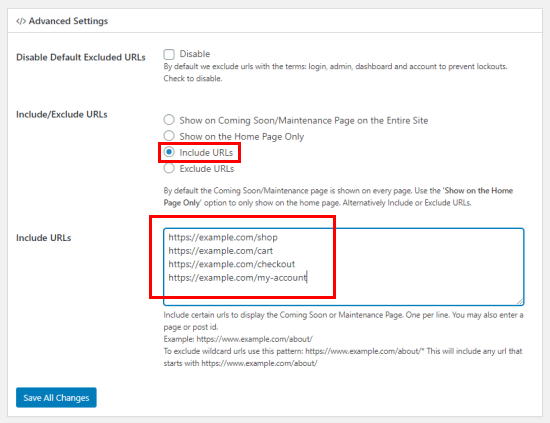Enable the Disable default excluded URLs checkbox

169,54
